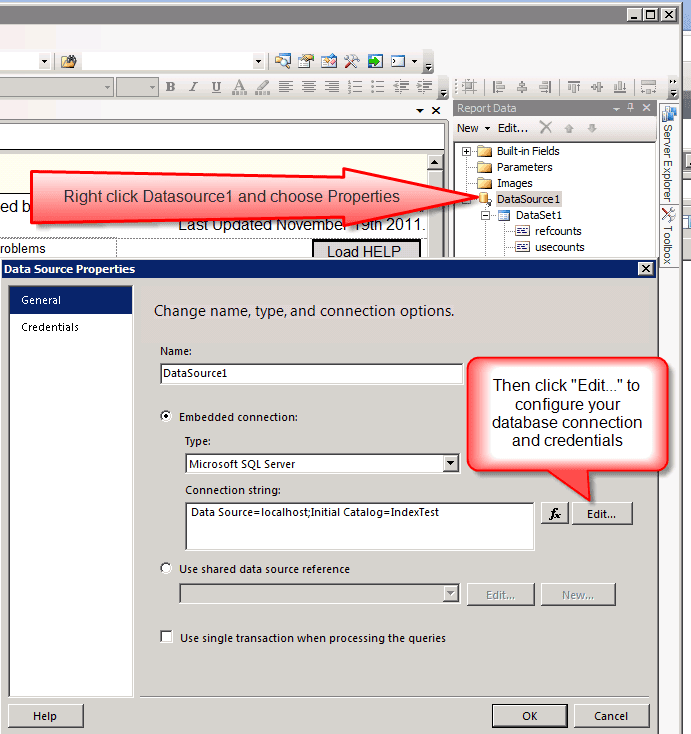Click Edit... in Report Data toolbar
Viewport: 691px width, 734px height.
513,128
